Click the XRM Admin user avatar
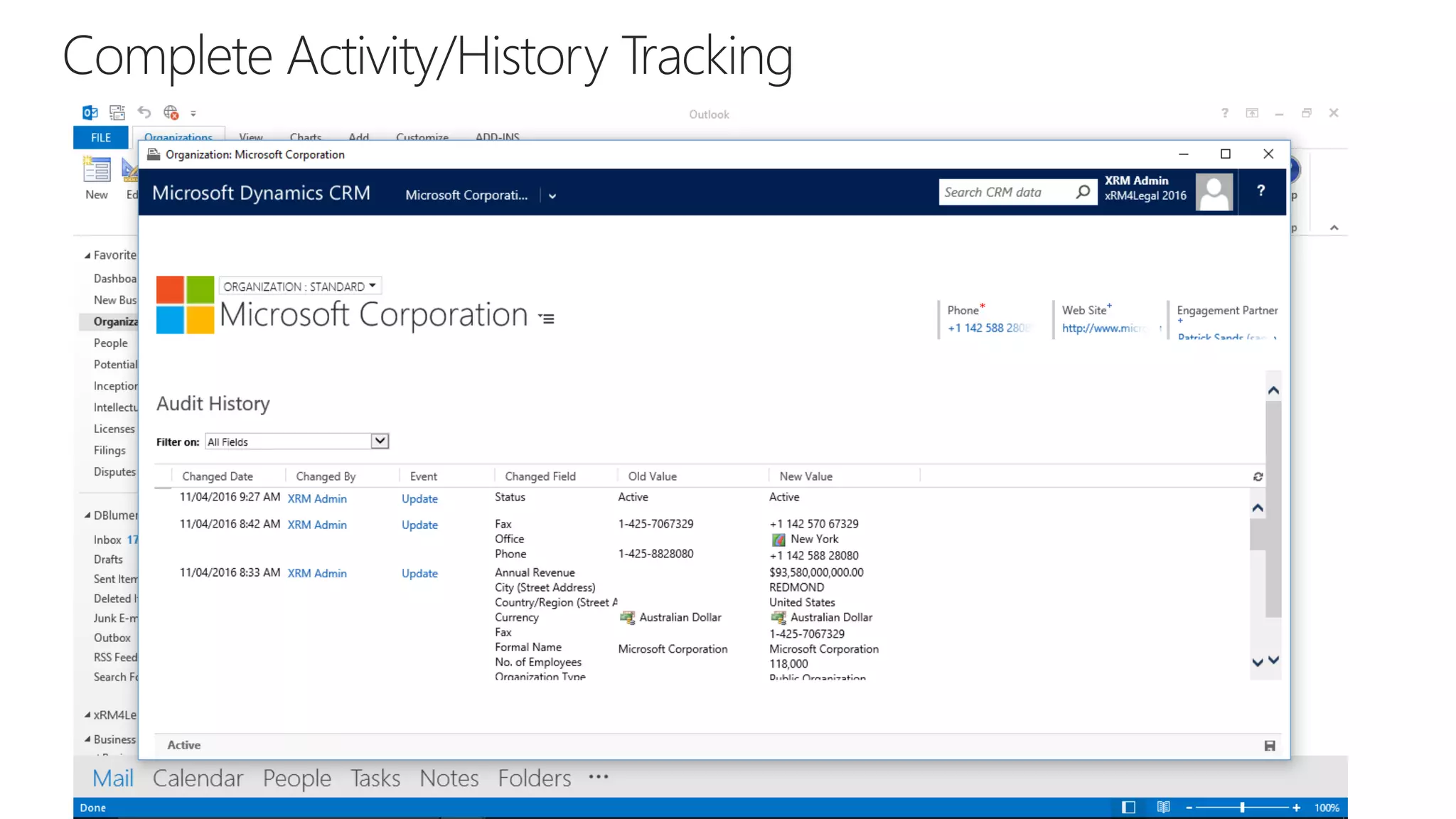The height and width of the screenshot is (819, 1456). pos(1214,192)
